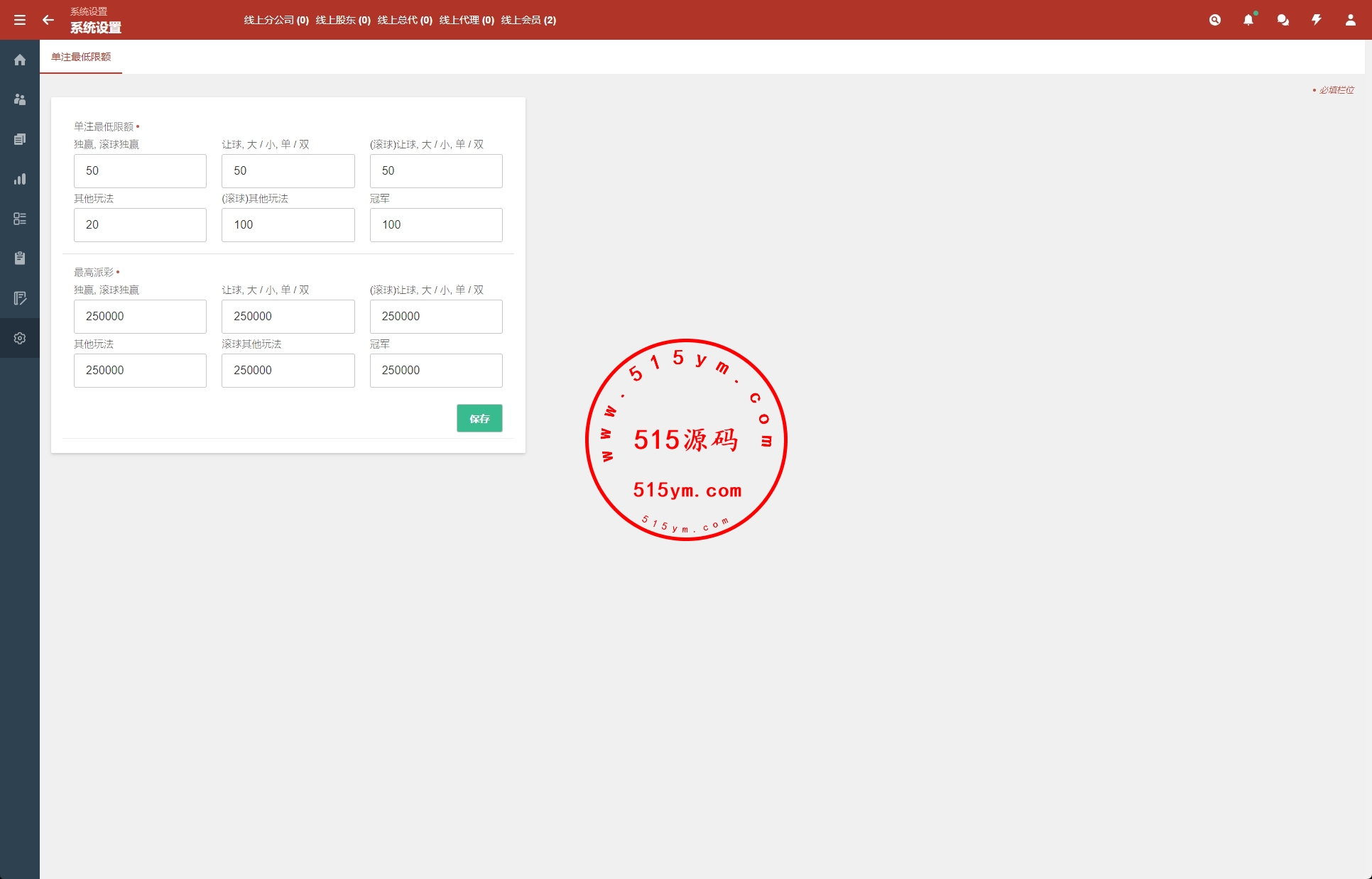This screenshot has width=1372, height=879.
Task: Open the users sidebar icon
Action: click(20, 99)
